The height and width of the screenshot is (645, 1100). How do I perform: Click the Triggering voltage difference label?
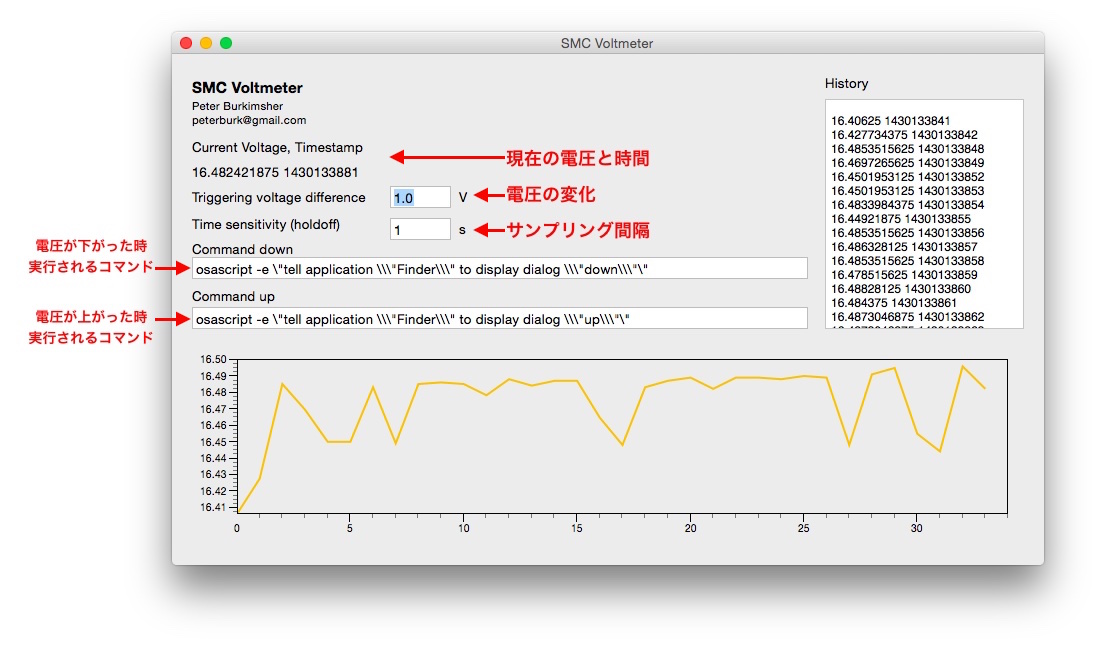pos(279,197)
